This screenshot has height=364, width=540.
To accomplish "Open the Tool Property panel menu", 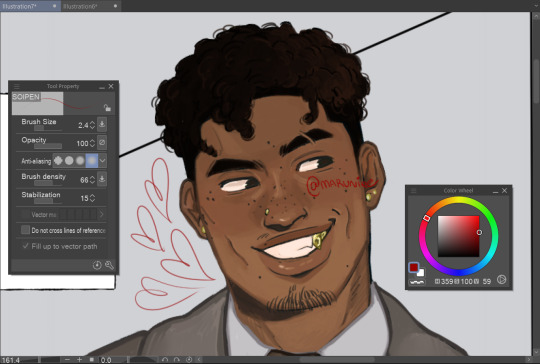I will point(17,86).
